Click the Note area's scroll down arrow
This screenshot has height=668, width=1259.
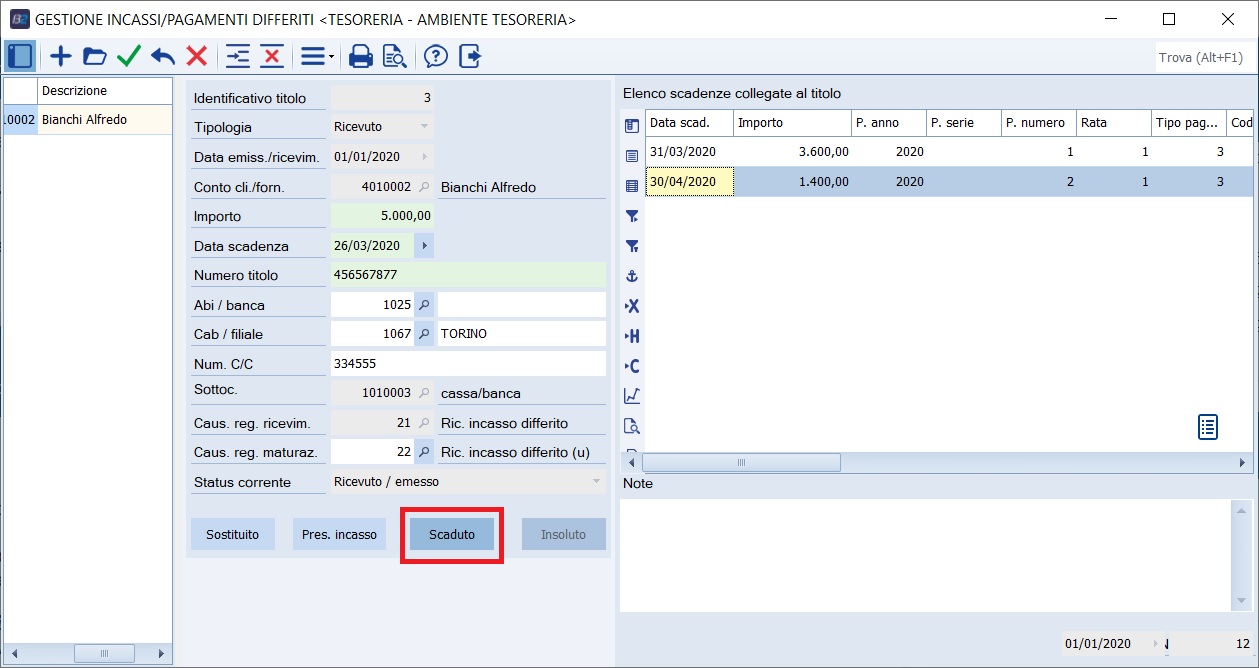tap(1242, 601)
